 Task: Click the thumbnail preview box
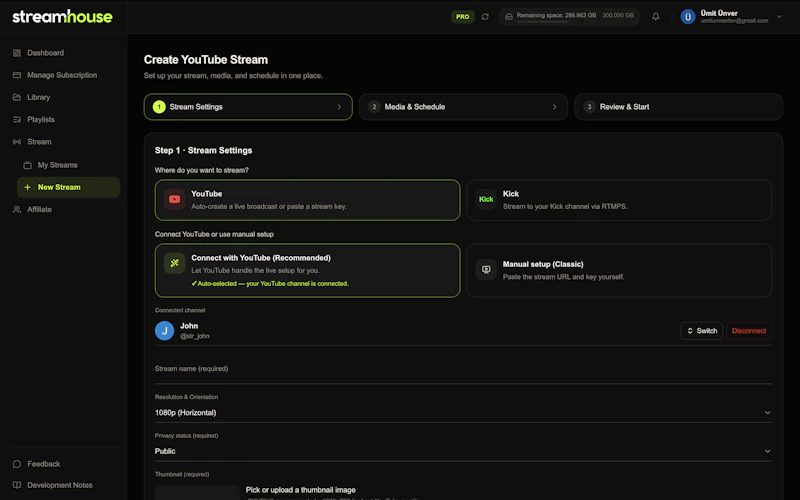(x=197, y=492)
